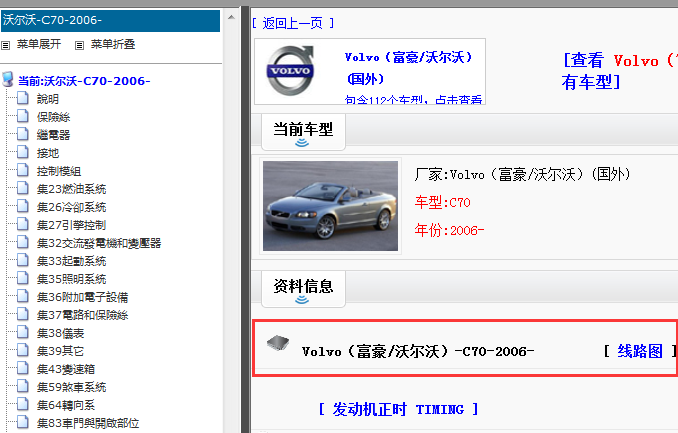Viewport: 678px width, 433px height.
Task: Open 集38儀表 section
Action: coord(60,333)
